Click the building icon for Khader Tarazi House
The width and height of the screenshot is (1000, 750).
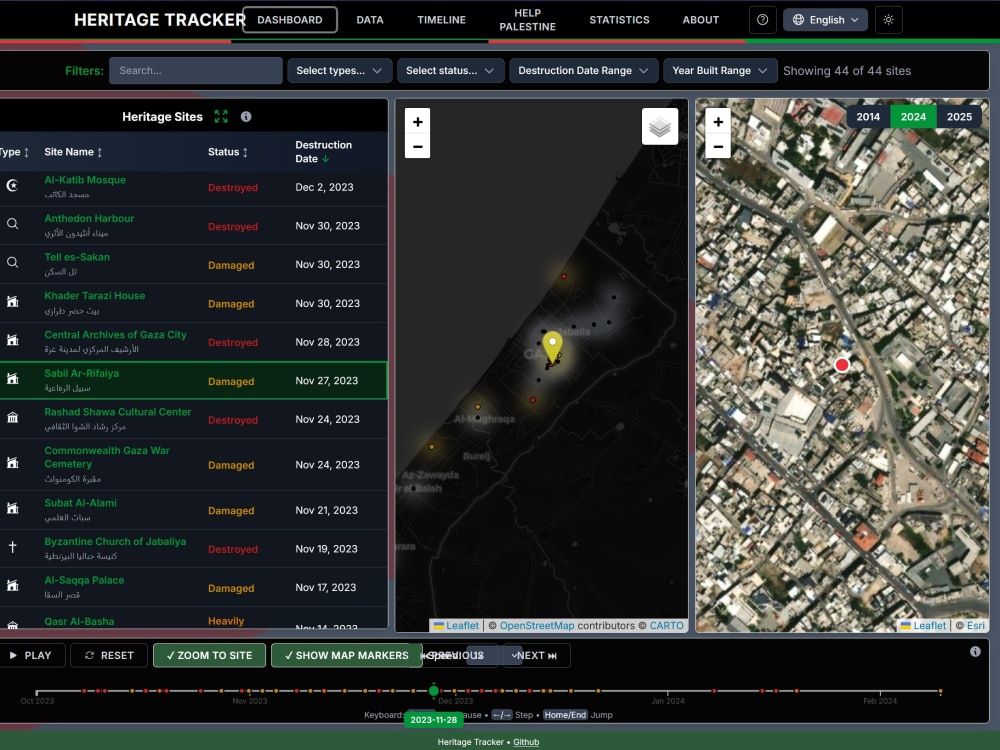coord(12,302)
